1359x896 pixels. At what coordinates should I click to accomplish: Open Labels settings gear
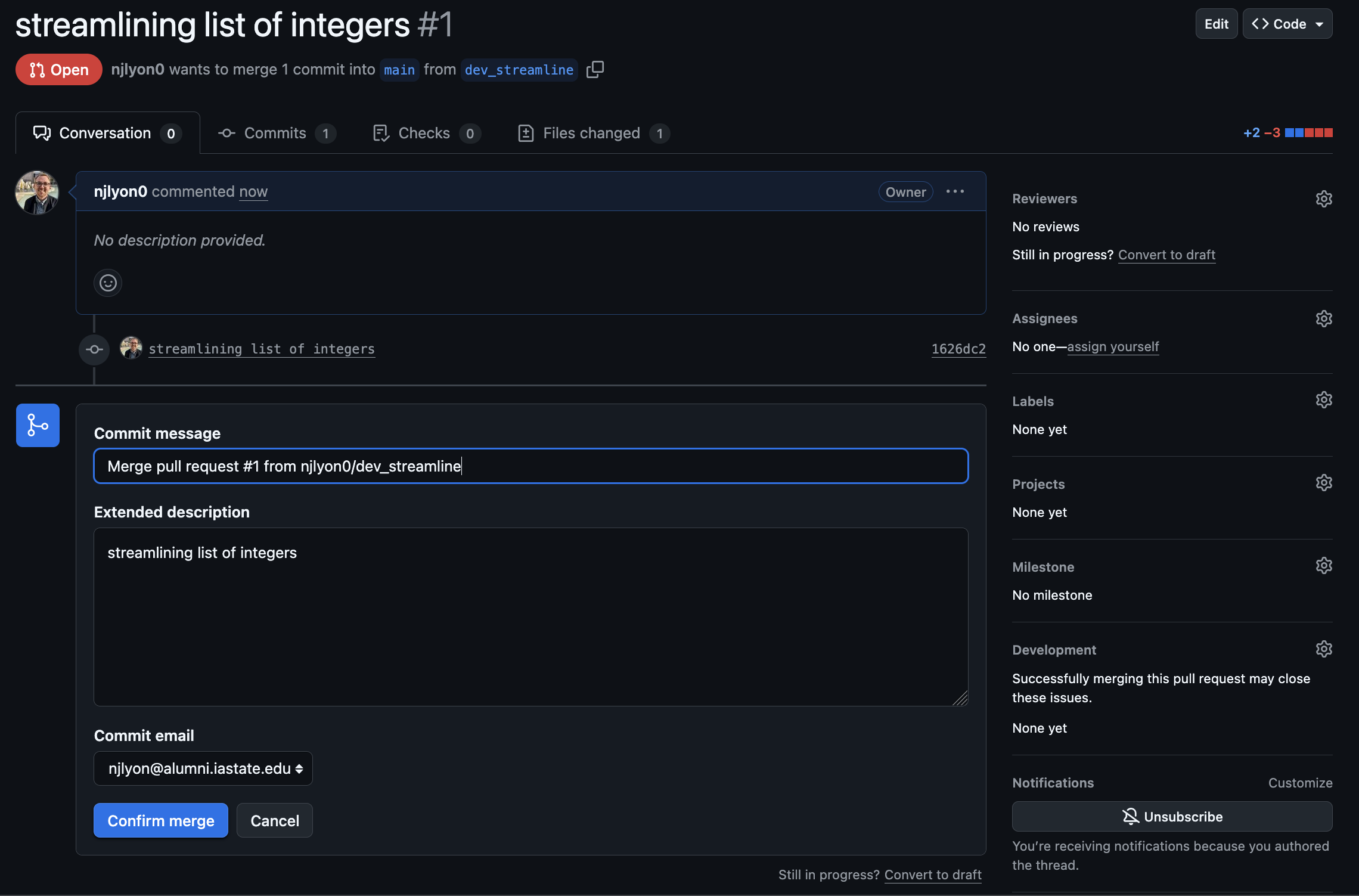click(1323, 399)
